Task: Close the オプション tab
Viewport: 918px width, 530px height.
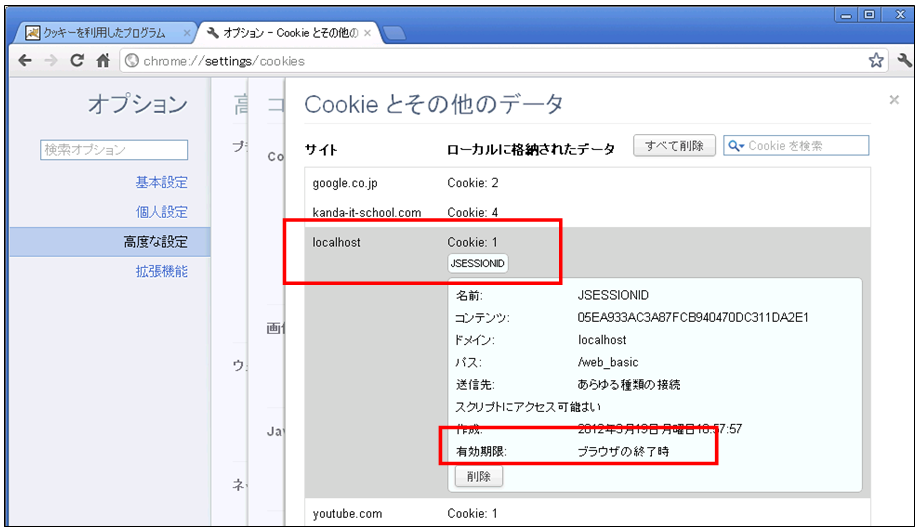Action: pyautogui.click(x=367, y=33)
